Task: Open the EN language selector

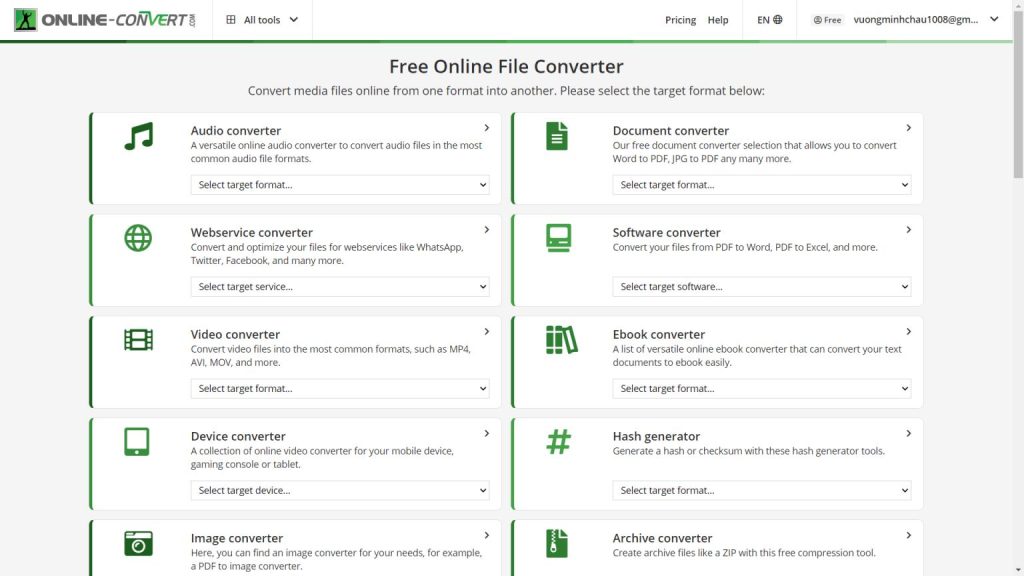Action: tap(769, 20)
